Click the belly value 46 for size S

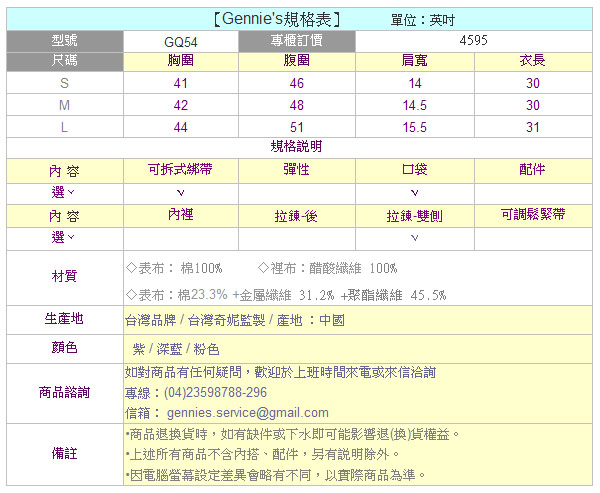297,83
